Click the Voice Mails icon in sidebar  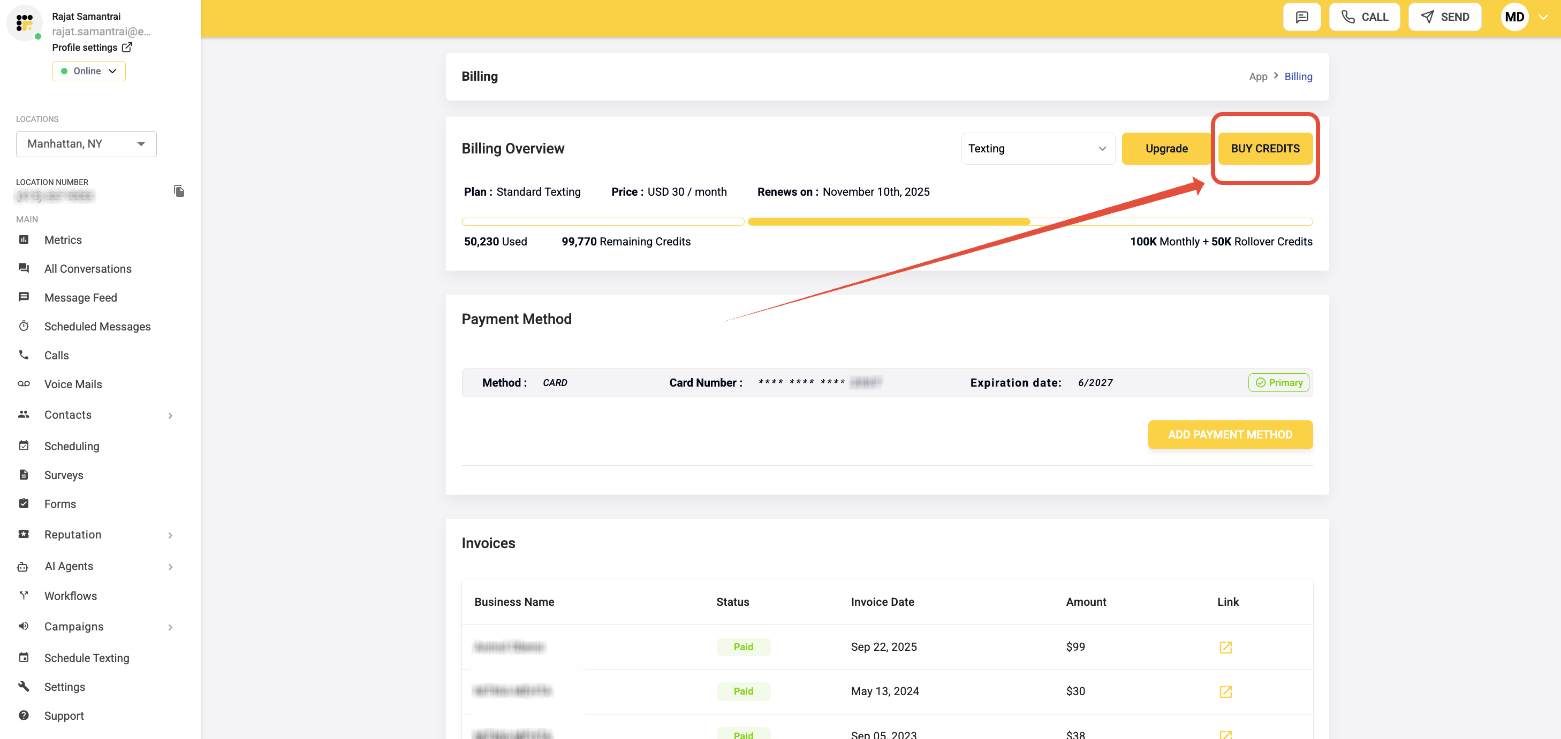click(24, 384)
